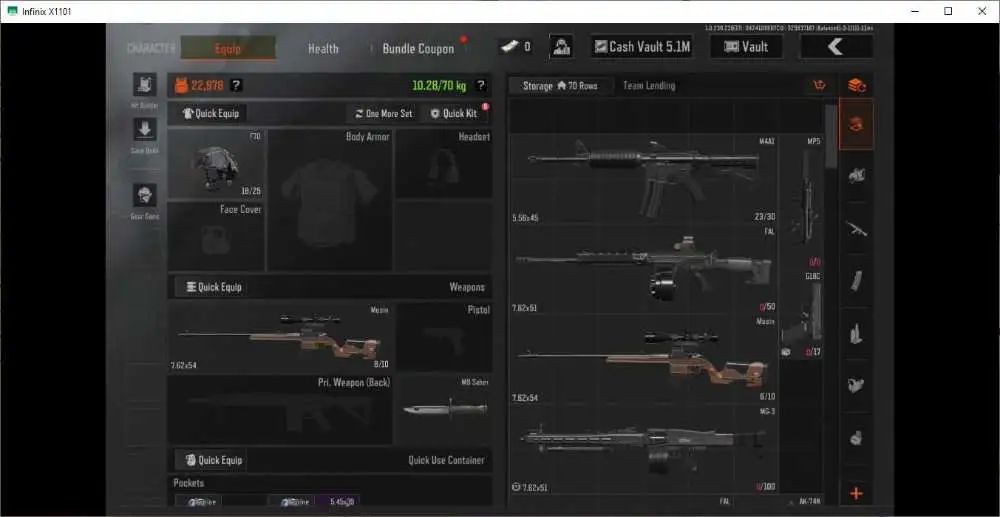
Task: Switch to the Team Lending tab
Action: point(649,85)
